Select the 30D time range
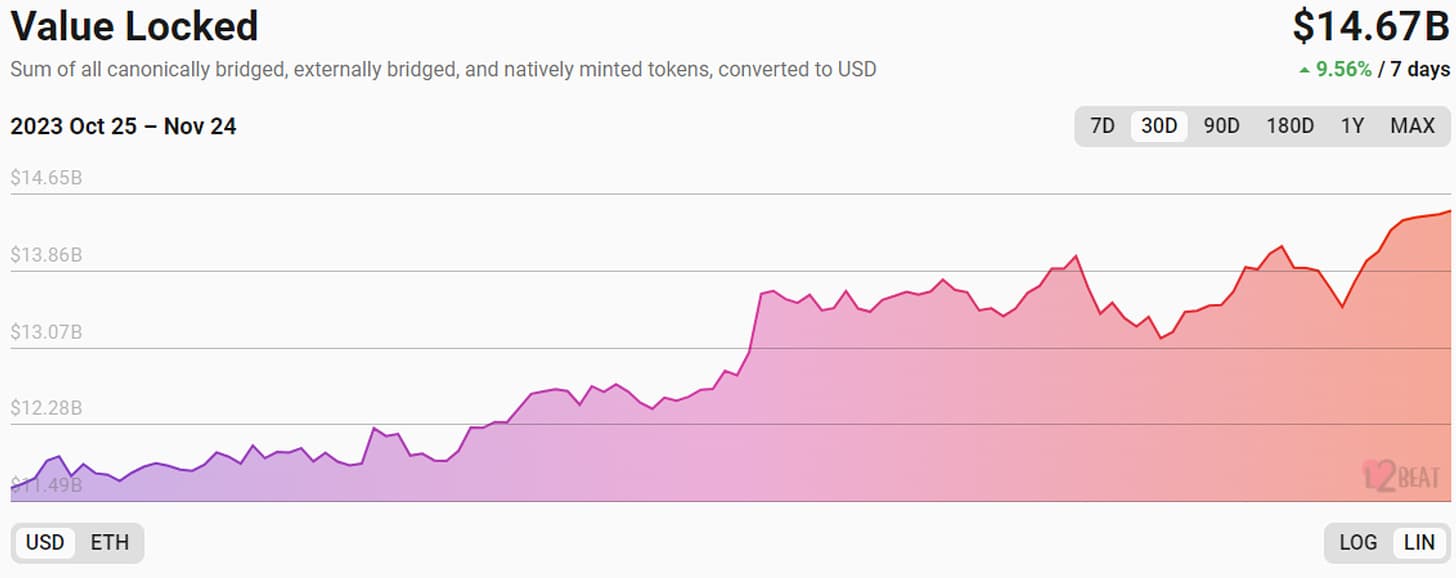 pyautogui.click(x=1159, y=126)
